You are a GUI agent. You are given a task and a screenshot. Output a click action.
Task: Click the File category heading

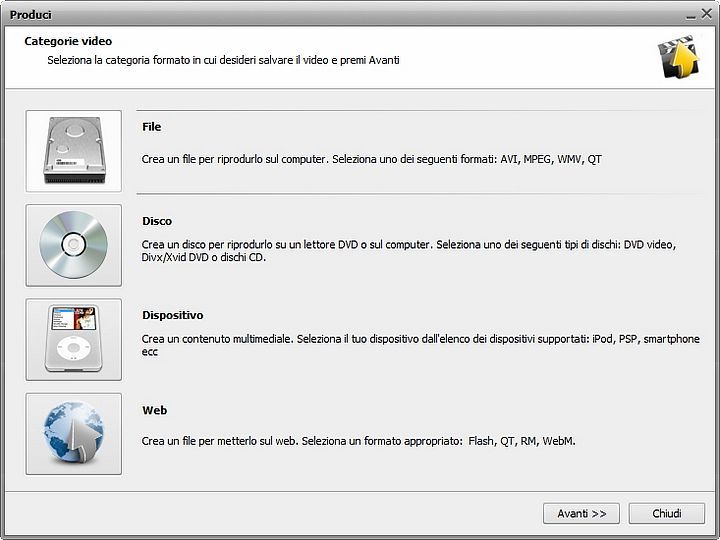tap(152, 127)
